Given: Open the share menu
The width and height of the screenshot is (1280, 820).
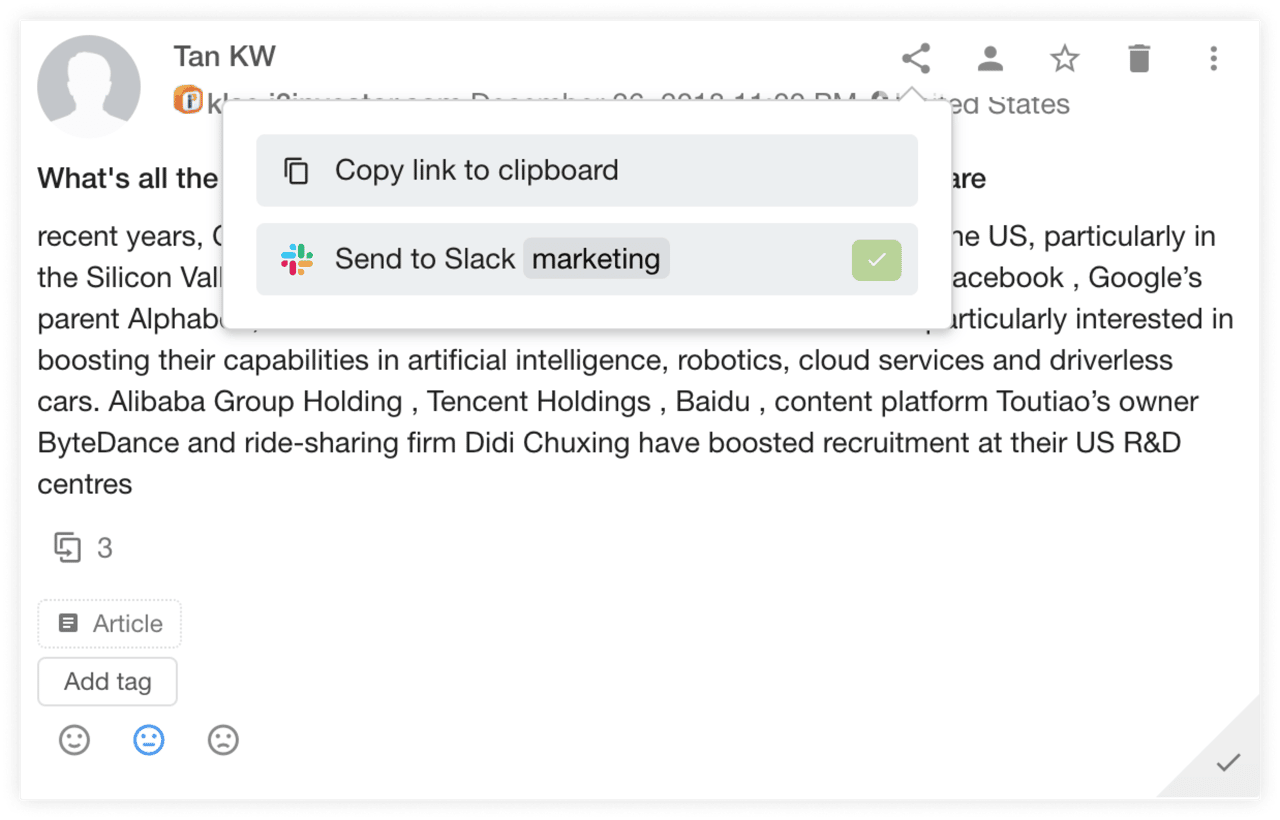Looking at the screenshot, I should pyautogui.click(x=916, y=58).
